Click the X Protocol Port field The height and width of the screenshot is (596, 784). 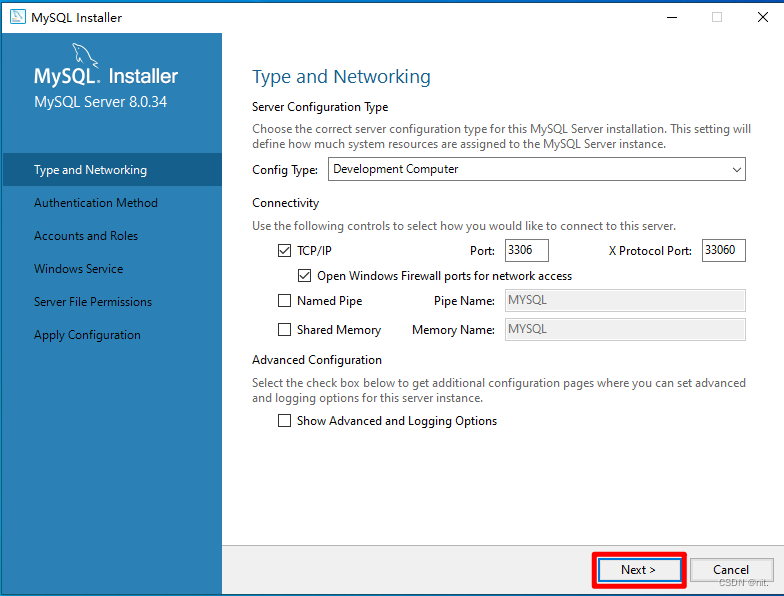coord(724,250)
